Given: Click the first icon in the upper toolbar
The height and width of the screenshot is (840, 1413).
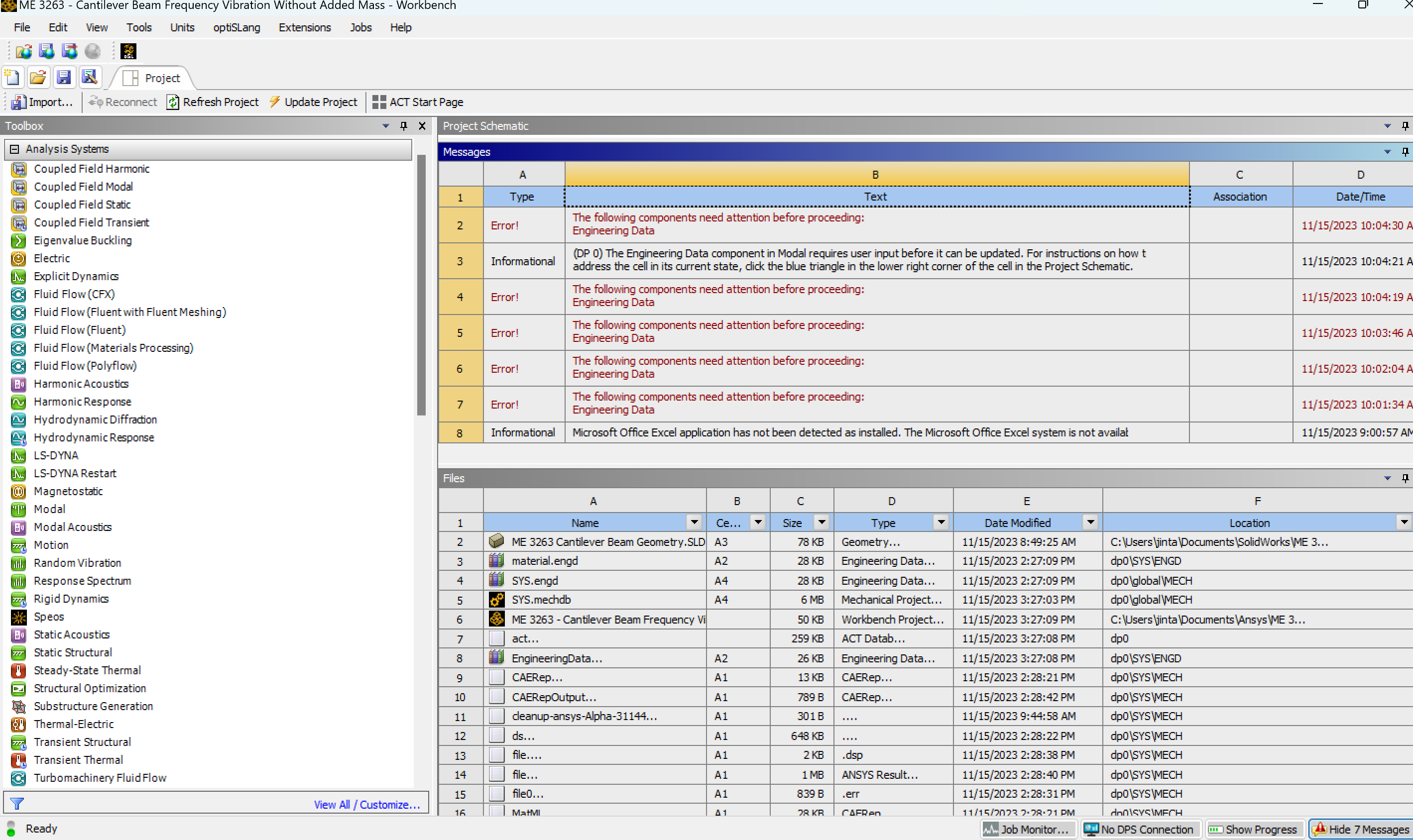Looking at the screenshot, I should point(24,52).
